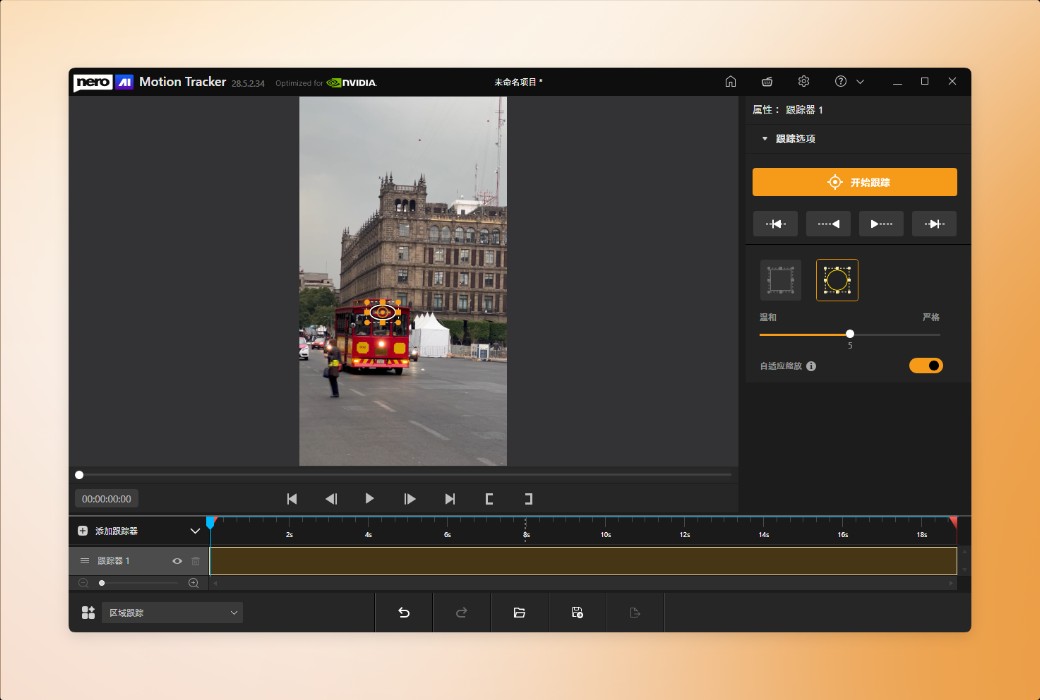Hide 跟踪器 1 using eye icon
Image resolution: width=1040 pixels, height=700 pixels.
coord(177,561)
